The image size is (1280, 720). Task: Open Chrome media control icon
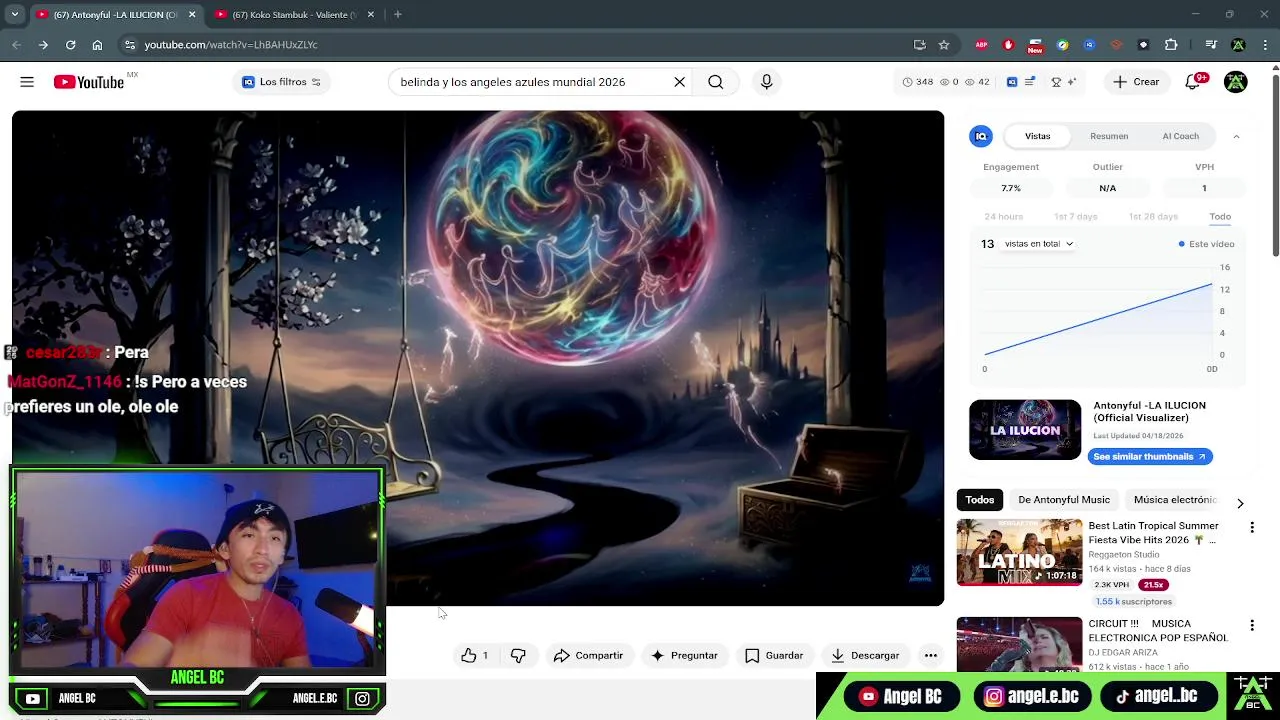click(x=1211, y=45)
